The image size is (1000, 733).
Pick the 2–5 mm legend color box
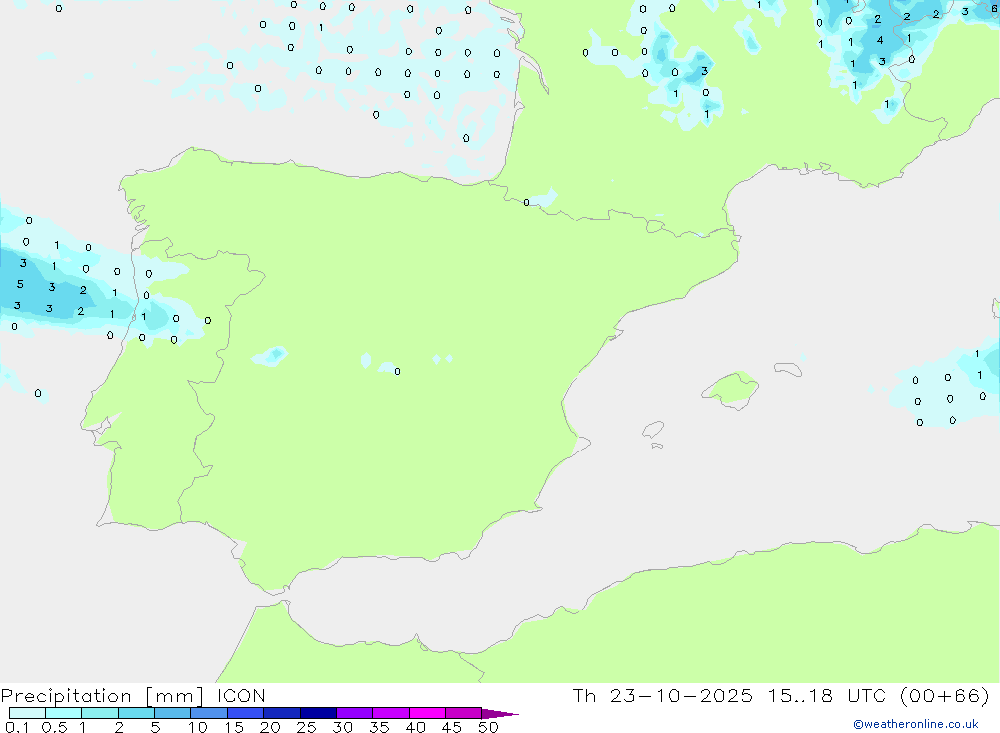(136, 713)
